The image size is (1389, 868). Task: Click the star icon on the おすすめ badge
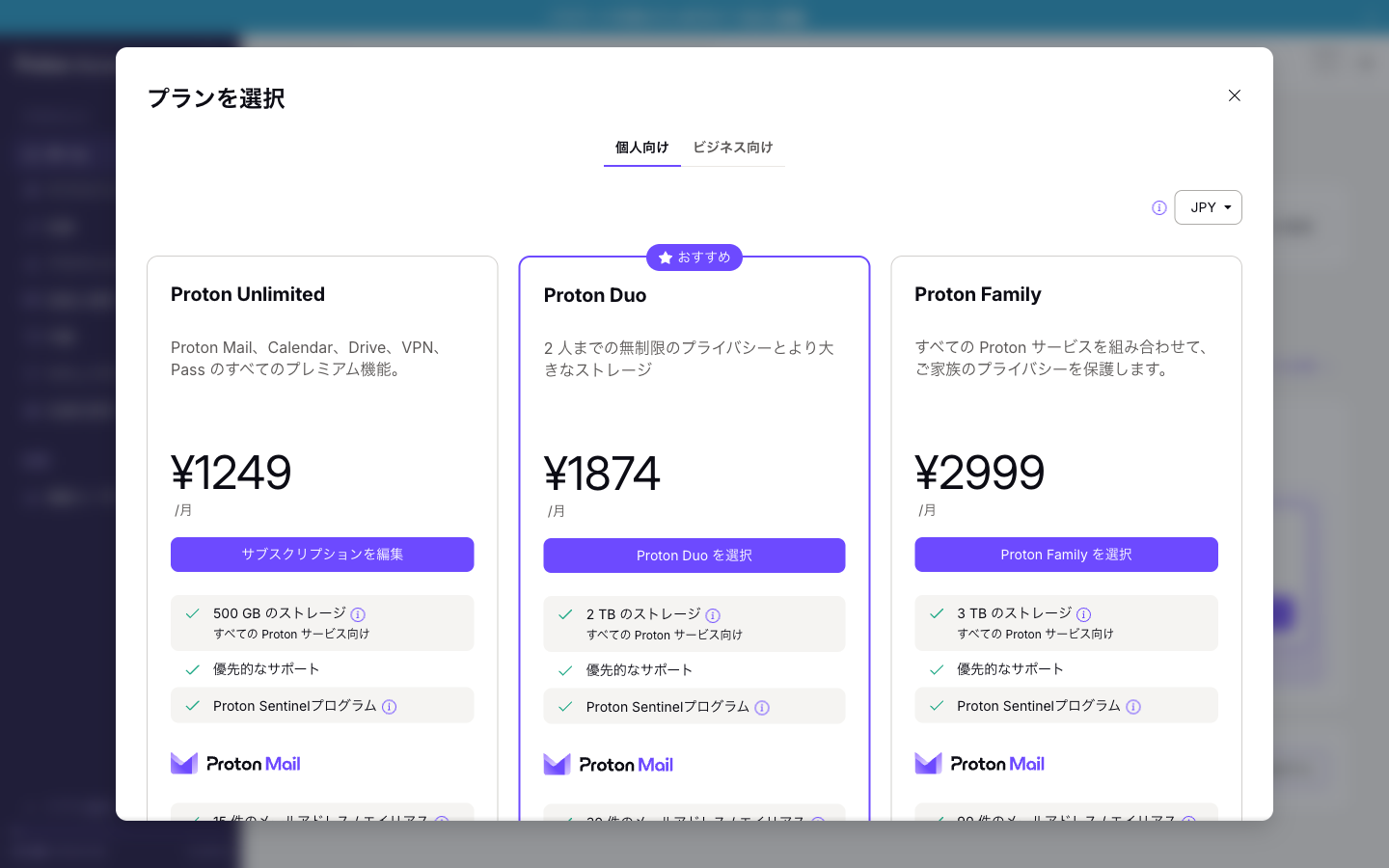pyautogui.click(x=665, y=258)
